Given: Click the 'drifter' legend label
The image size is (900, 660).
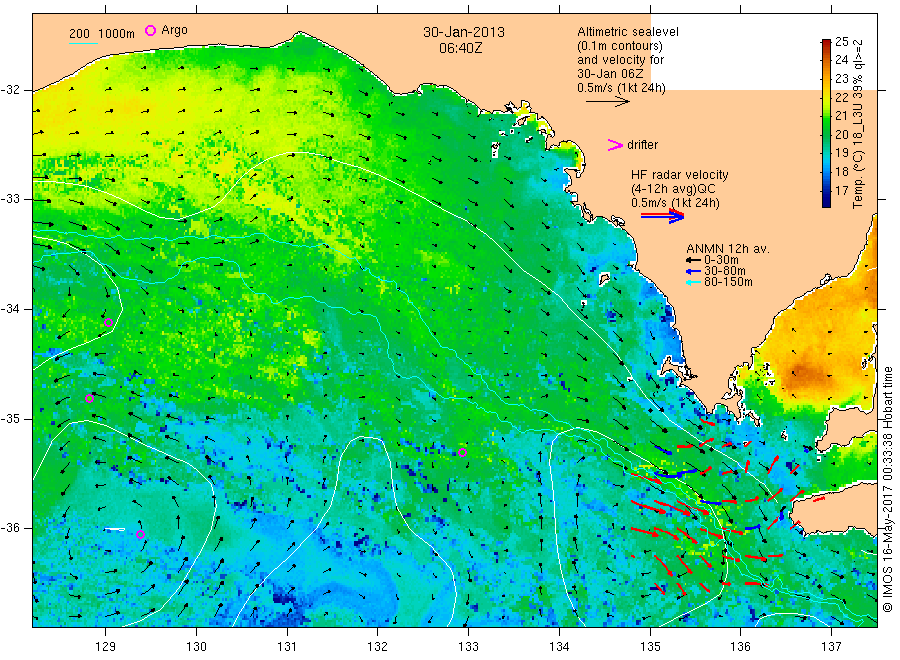Looking at the screenshot, I should pos(642,145).
